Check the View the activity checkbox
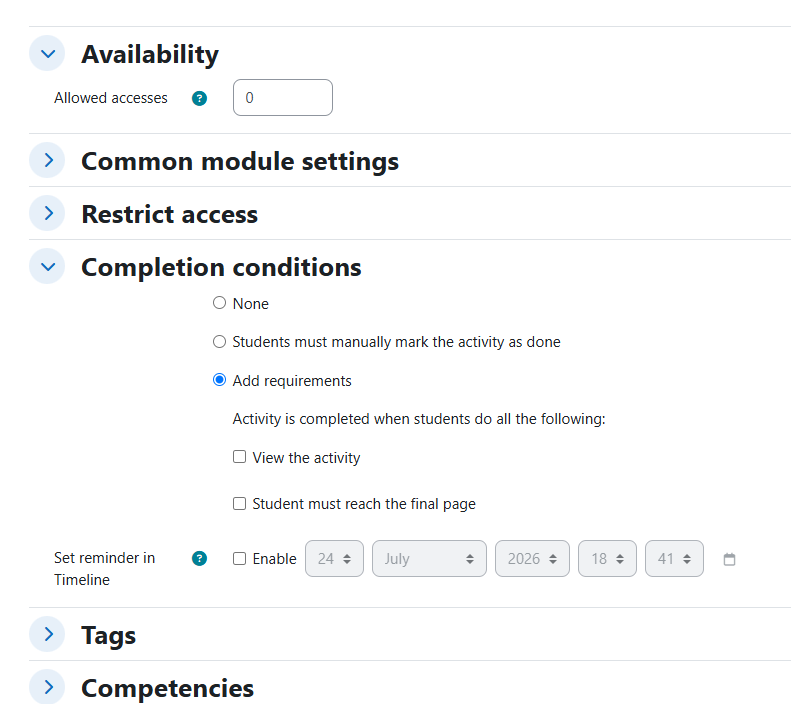The image size is (791, 704). [240, 457]
